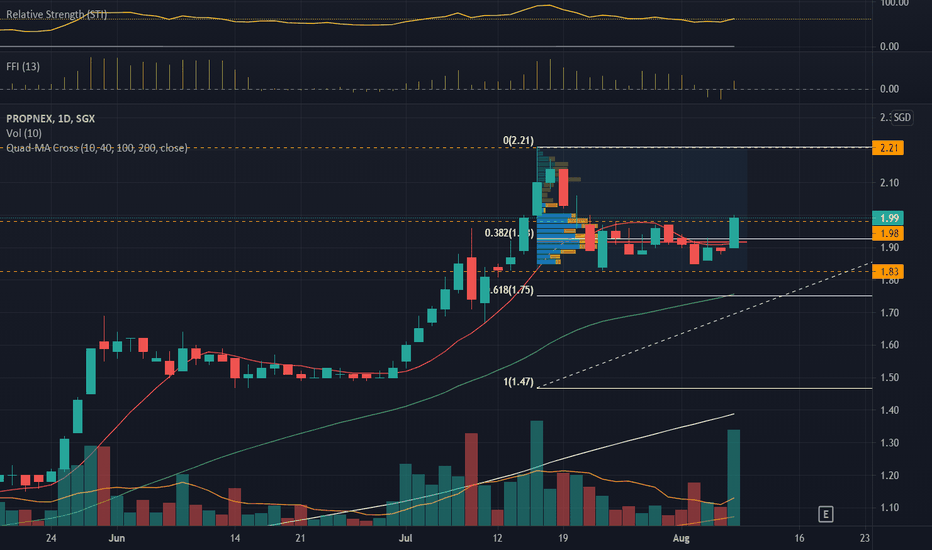Click the 2.10 price axis label
Viewport: 932px width, 550px height.
coord(889,183)
